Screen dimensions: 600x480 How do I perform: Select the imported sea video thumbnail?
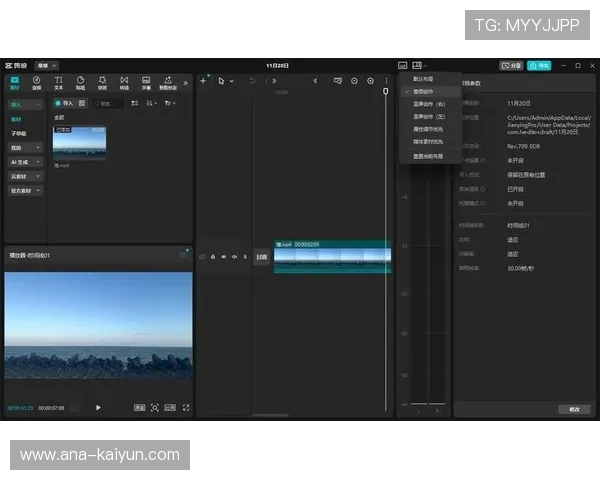pyautogui.click(x=79, y=143)
